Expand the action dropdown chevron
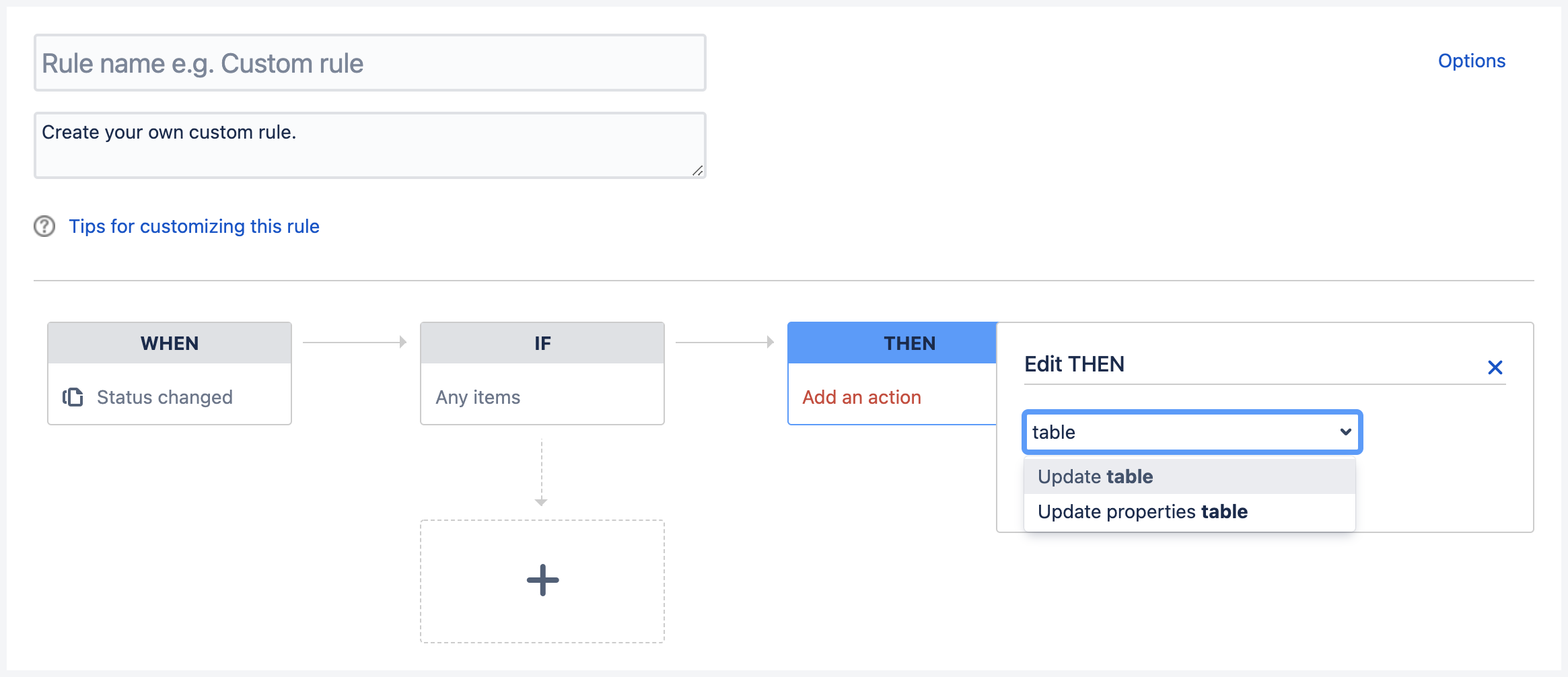The height and width of the screenshot is (677, 1568). 1345,432
